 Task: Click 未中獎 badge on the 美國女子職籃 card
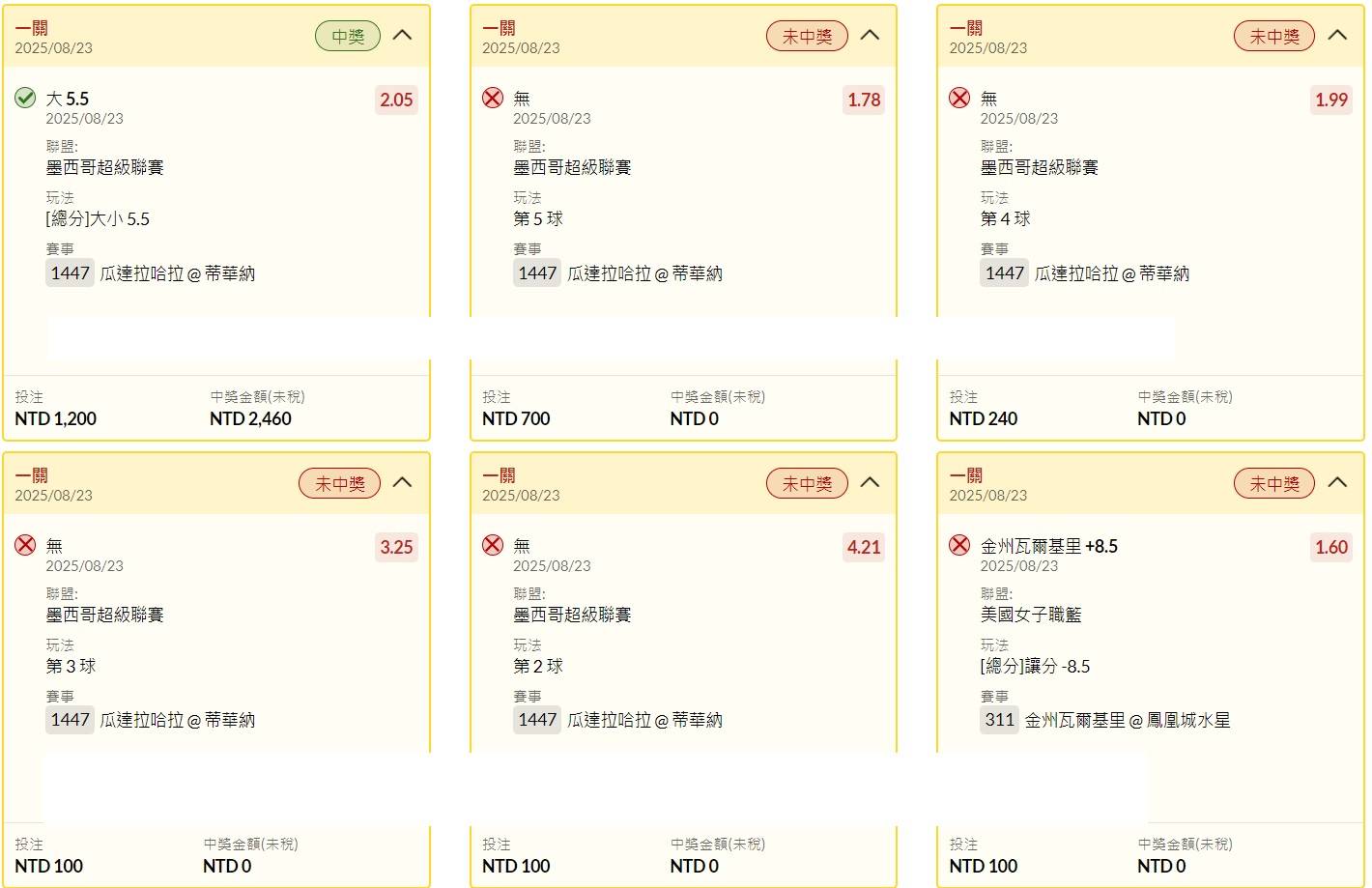click(1274, 484)
